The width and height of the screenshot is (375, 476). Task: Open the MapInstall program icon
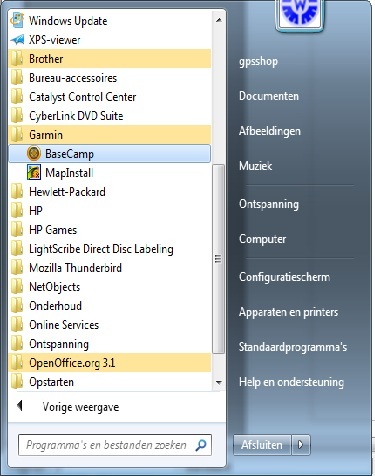click(x=34, y=173)
